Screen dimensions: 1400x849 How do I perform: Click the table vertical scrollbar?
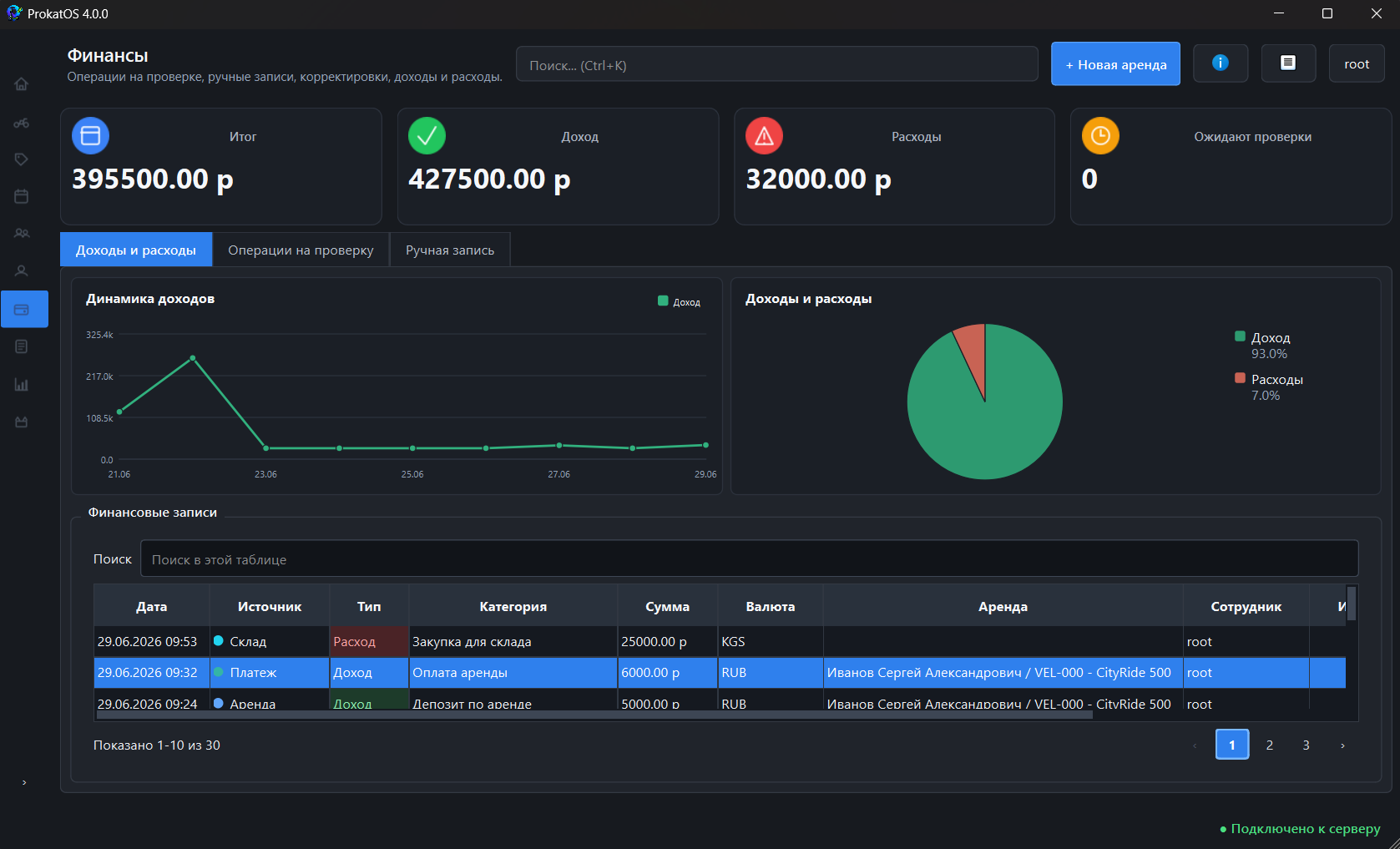pyautogui.click(x=1352, y=604)
